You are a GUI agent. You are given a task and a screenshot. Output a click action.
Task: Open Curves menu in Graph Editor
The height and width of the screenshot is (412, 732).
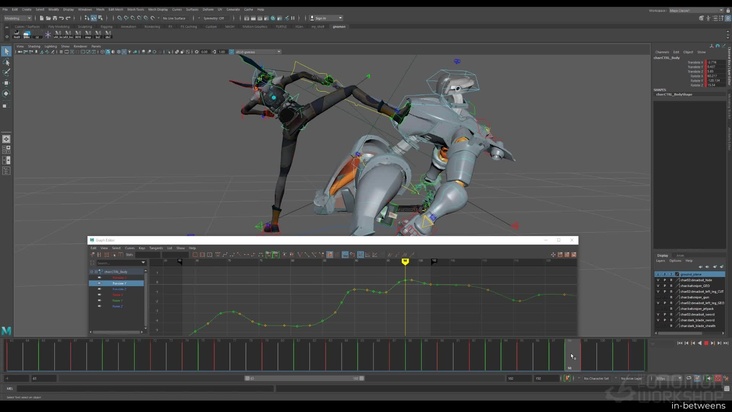(129, 248)
